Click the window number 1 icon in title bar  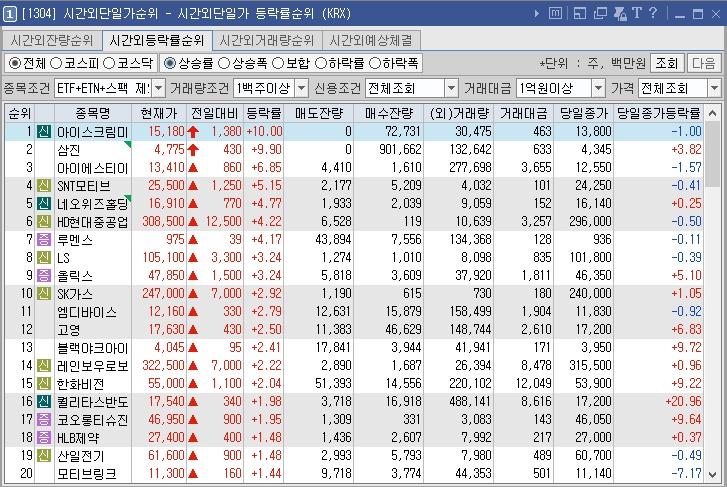point(9,14)
